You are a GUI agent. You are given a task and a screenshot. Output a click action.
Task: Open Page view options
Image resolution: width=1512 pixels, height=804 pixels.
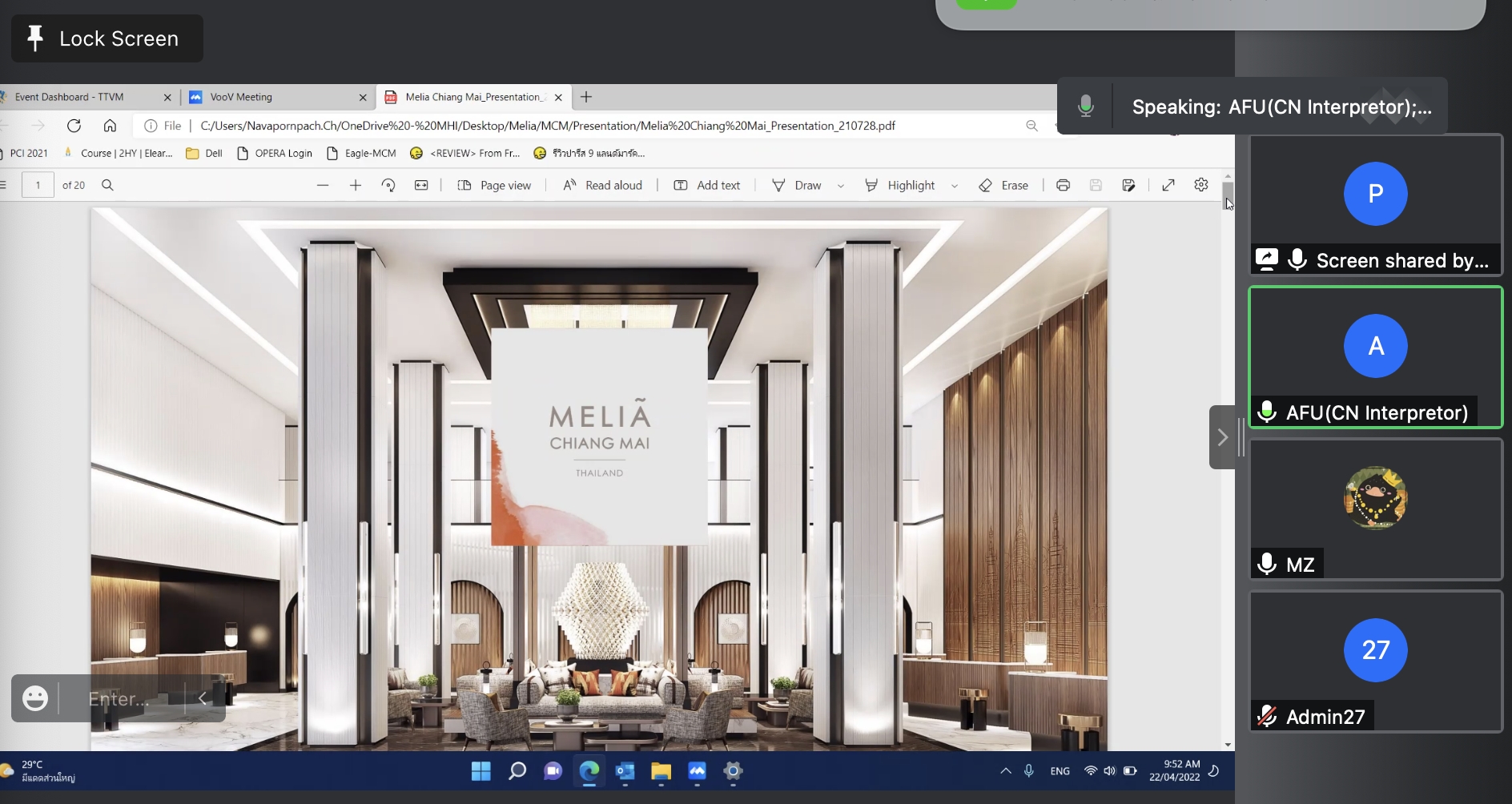coord(494,185)
